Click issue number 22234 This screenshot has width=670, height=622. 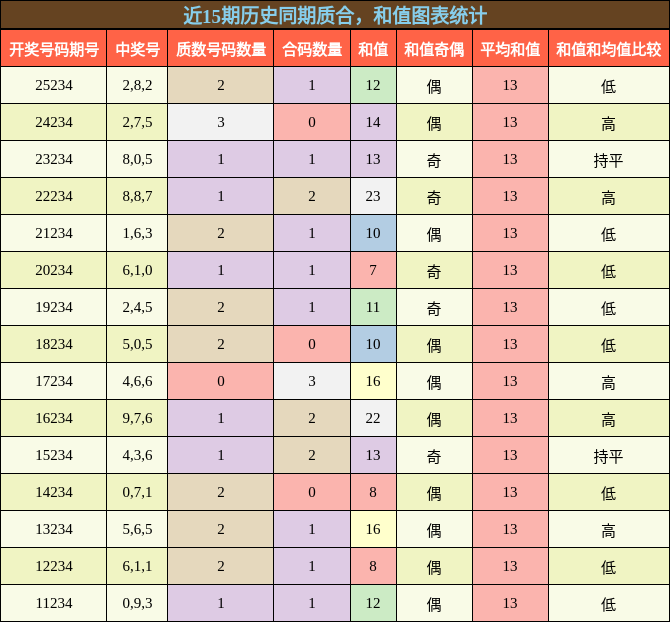pos(54,196)
